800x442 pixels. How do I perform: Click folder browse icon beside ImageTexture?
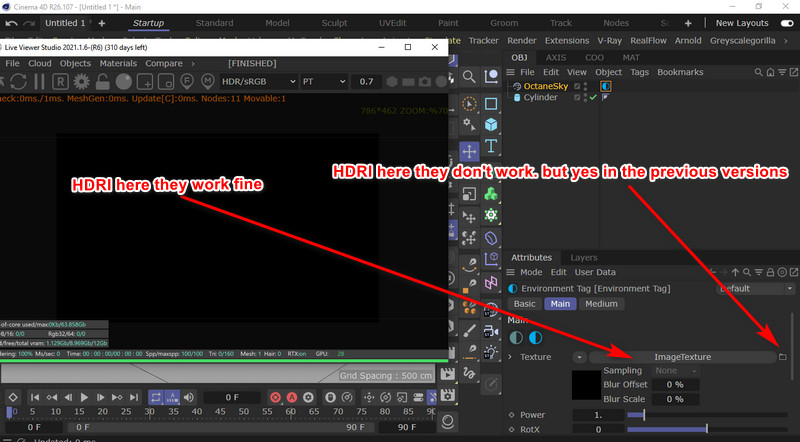783,357
